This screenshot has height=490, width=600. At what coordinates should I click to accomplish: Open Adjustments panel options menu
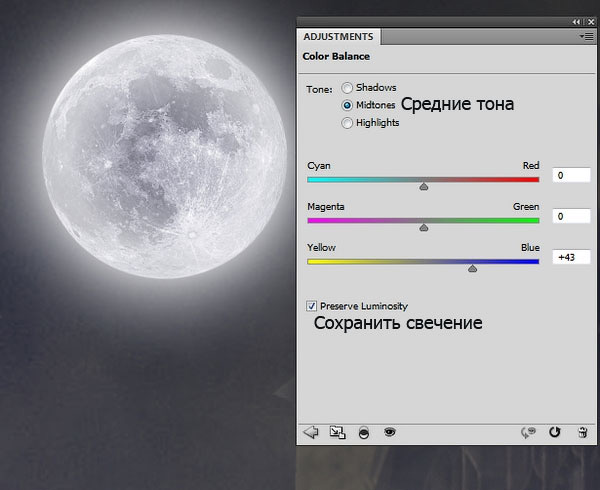(586, 36)
